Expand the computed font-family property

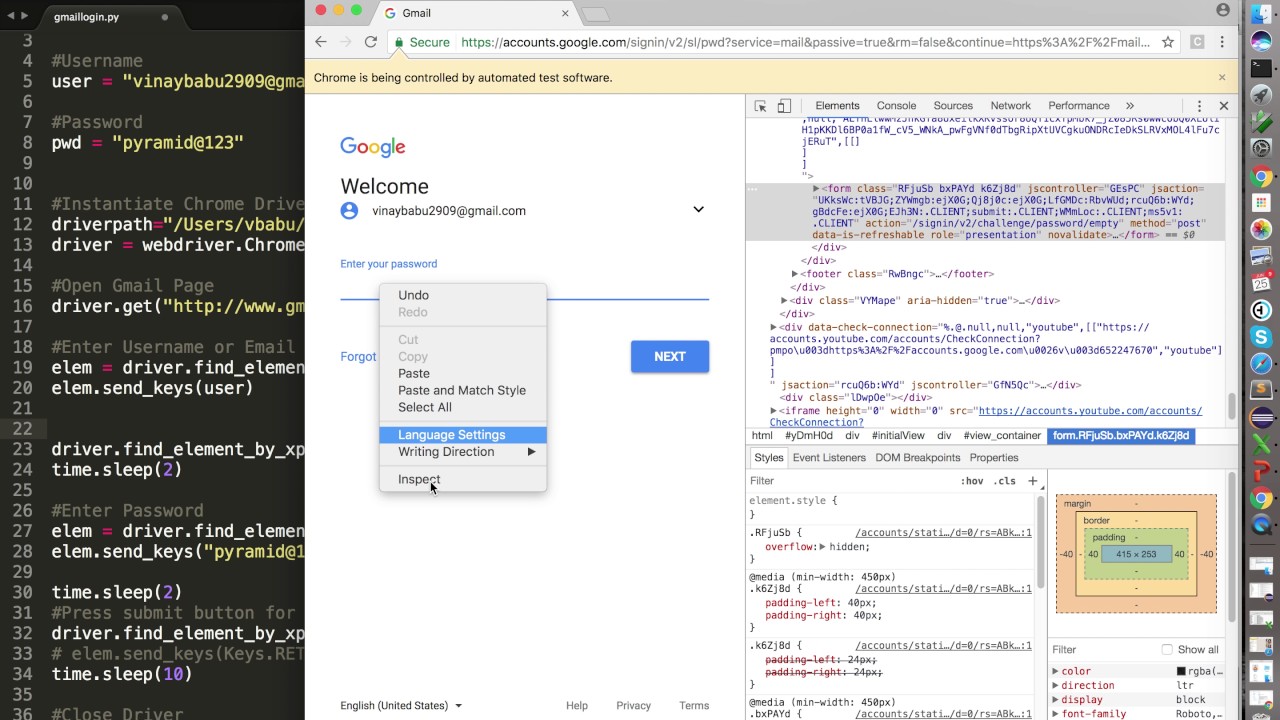click(x=1056, y=714)
